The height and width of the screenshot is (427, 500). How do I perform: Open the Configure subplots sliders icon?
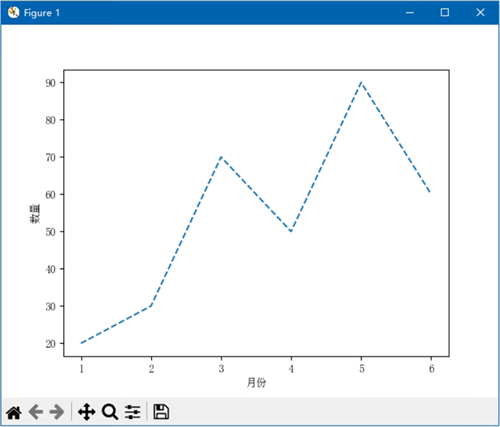coord(133,412)
